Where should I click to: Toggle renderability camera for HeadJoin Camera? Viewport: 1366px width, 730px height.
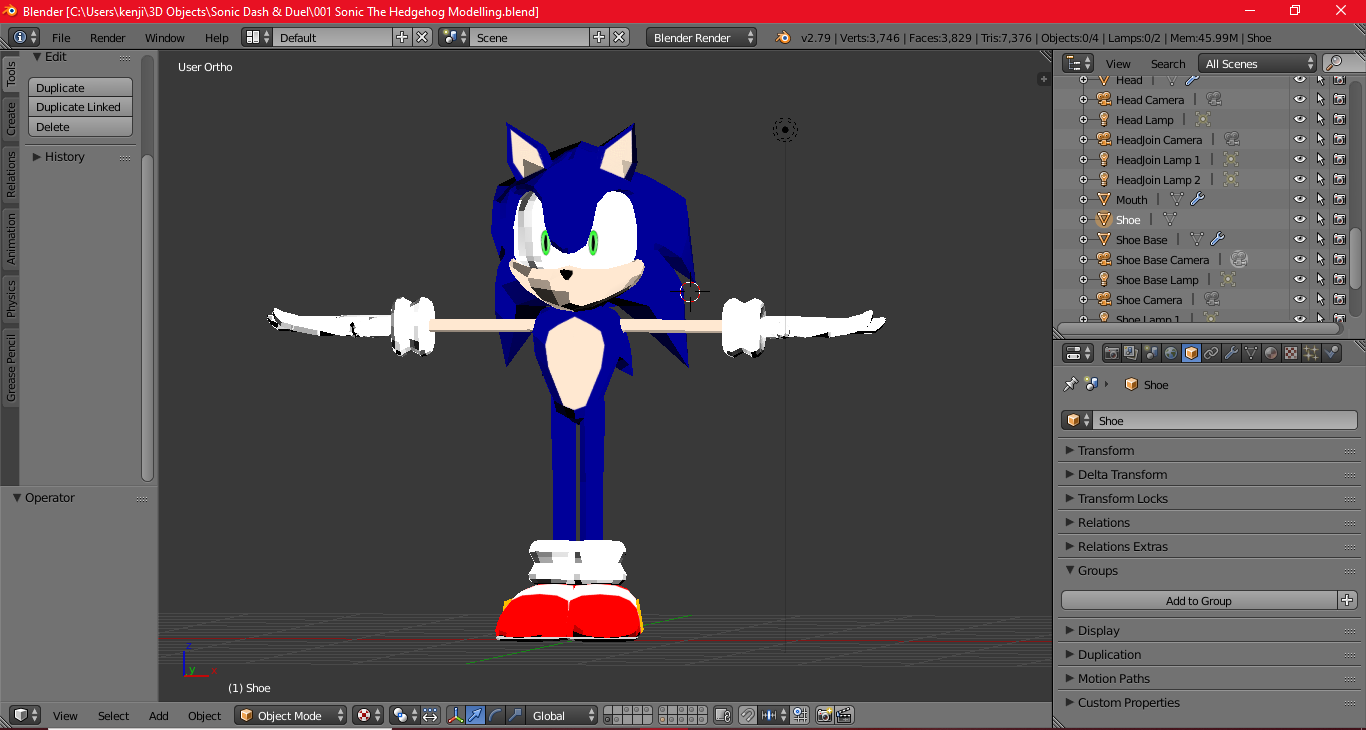[x=1339, y=139]
